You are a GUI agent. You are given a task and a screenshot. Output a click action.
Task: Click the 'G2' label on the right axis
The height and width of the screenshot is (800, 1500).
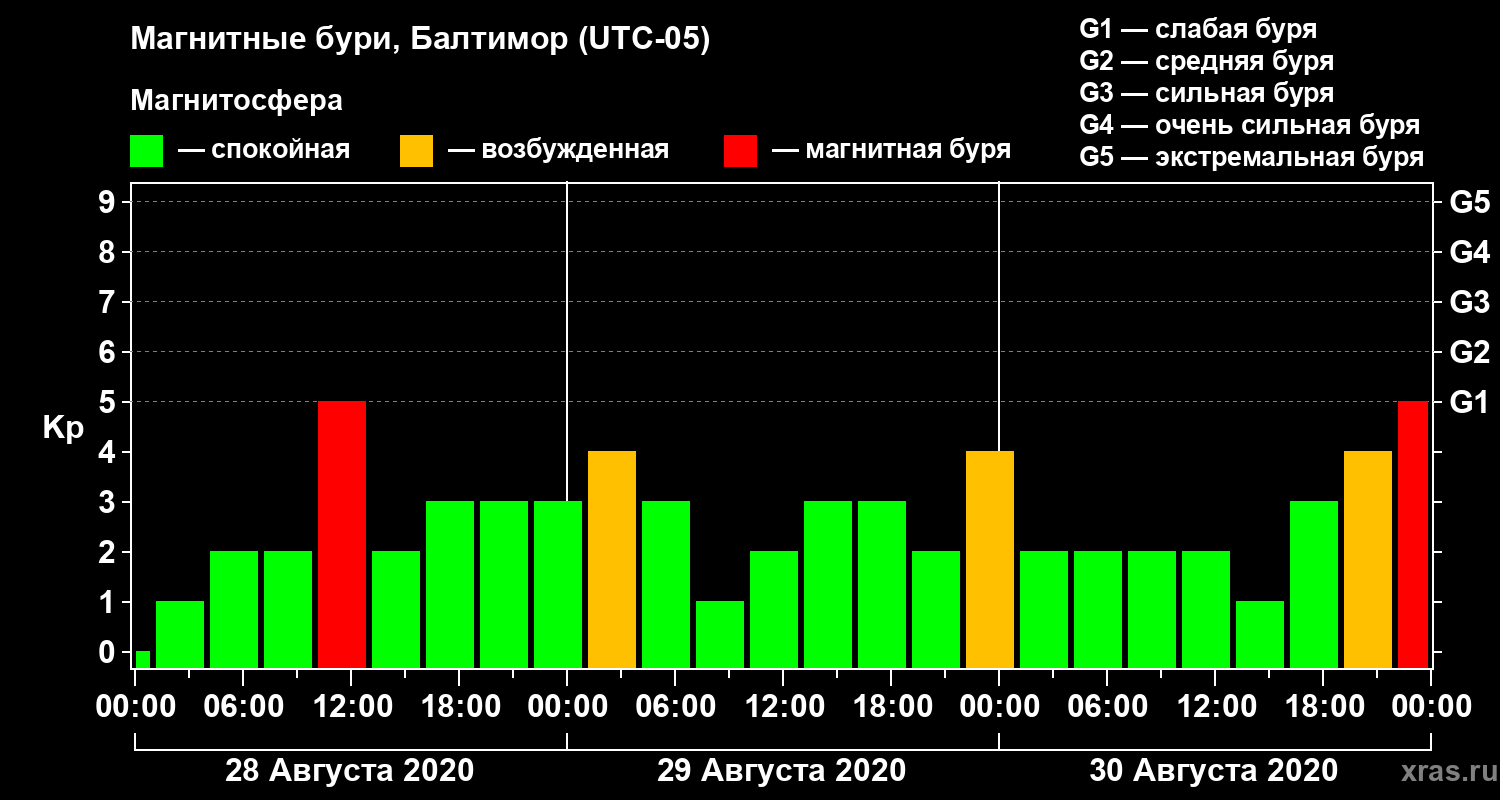pos(1469,352)
